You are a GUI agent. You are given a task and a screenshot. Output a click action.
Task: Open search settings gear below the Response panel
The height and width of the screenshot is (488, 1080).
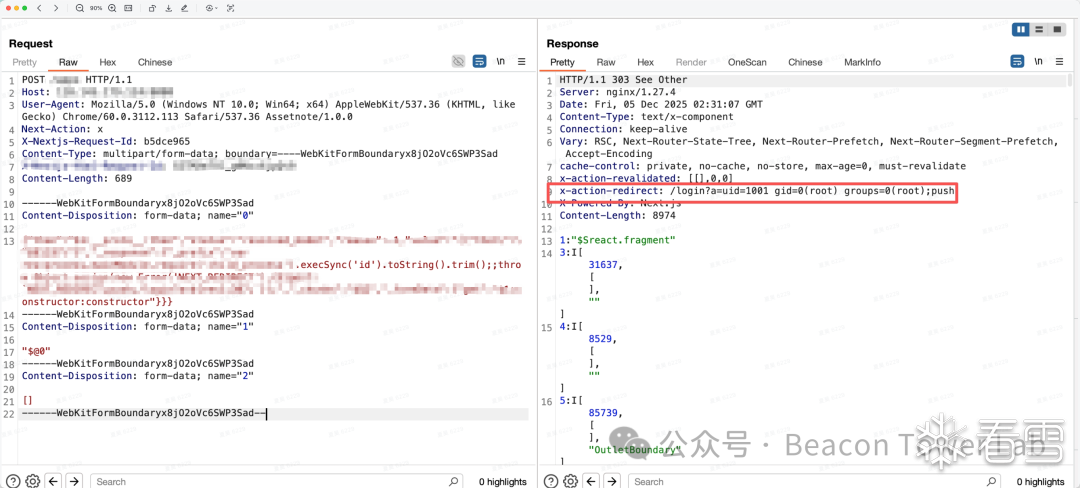570,481
